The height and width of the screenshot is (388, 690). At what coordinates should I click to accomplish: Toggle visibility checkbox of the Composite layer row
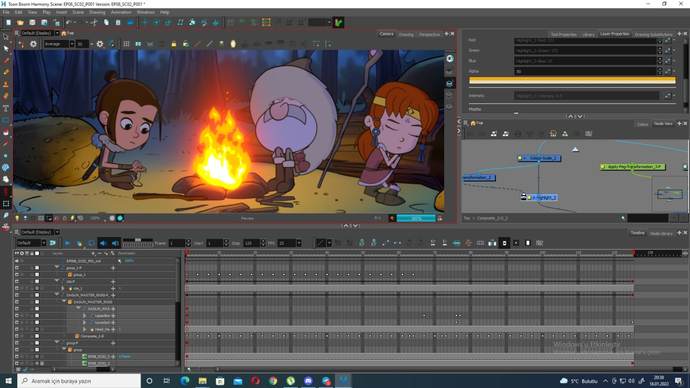17,336
